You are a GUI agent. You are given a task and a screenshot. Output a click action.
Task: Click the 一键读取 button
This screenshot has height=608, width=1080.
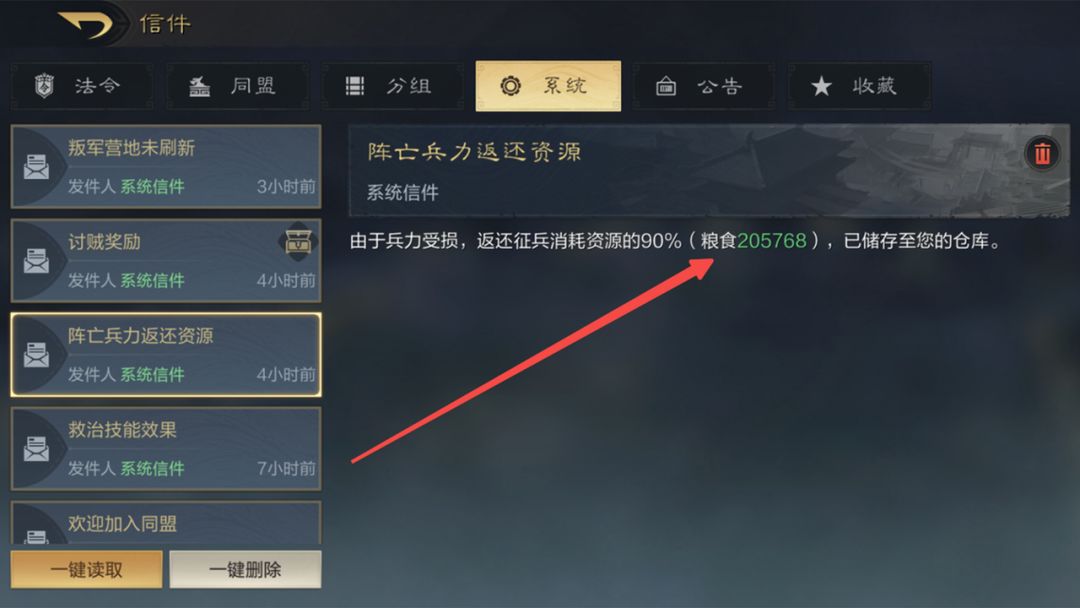click(x=87, y=569)
